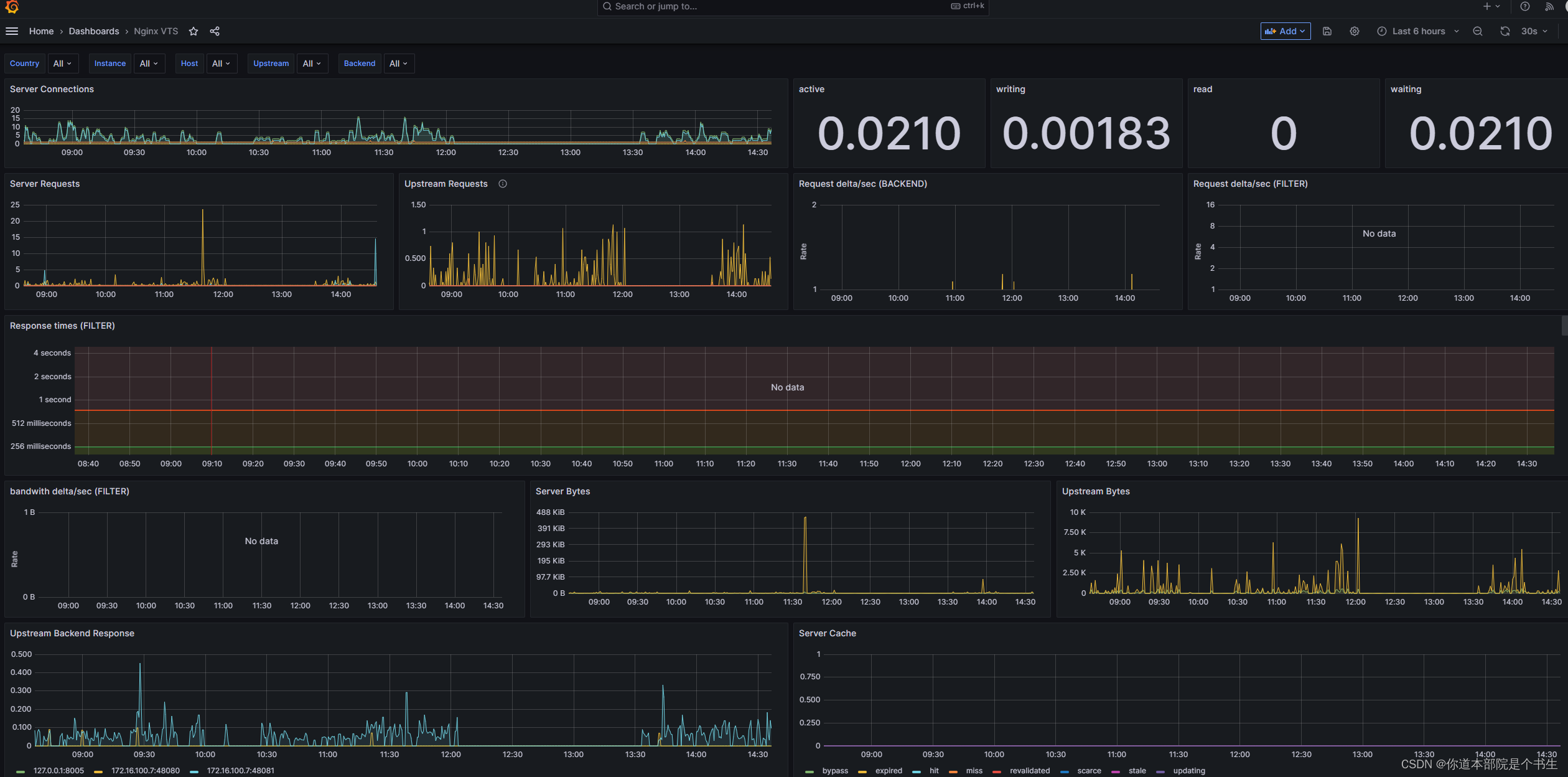Viewport: 1568px width, 777px height.
Task: Star the Nginx VTS dashboard
Action: (x=194, y=31)
